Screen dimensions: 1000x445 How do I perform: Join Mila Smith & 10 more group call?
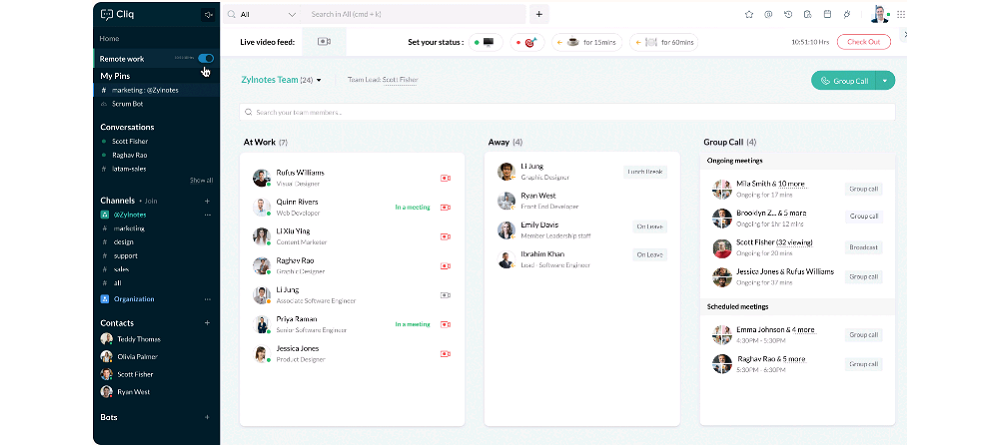(864, 189)
